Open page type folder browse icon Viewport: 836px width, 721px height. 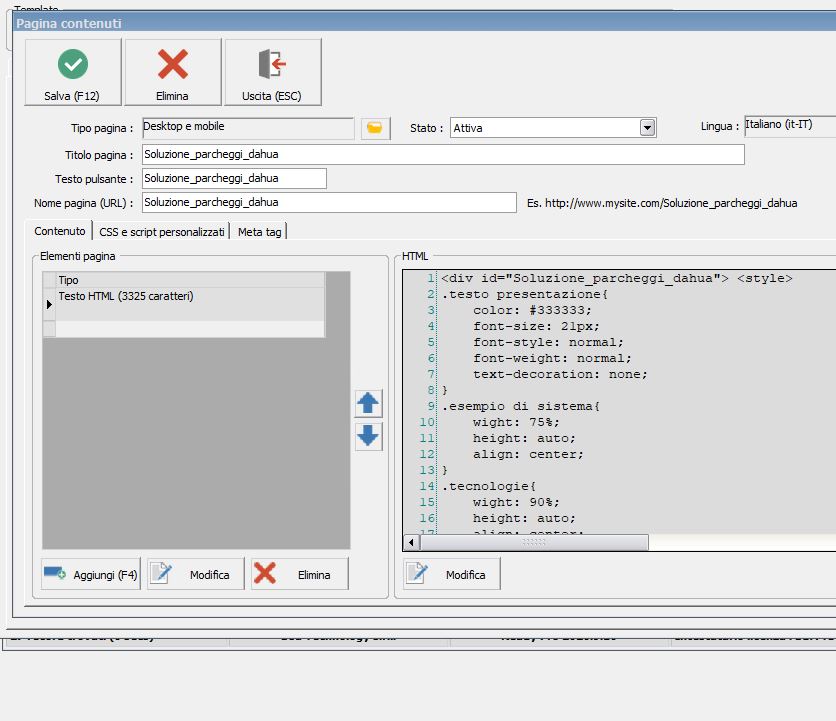point(375,129)
